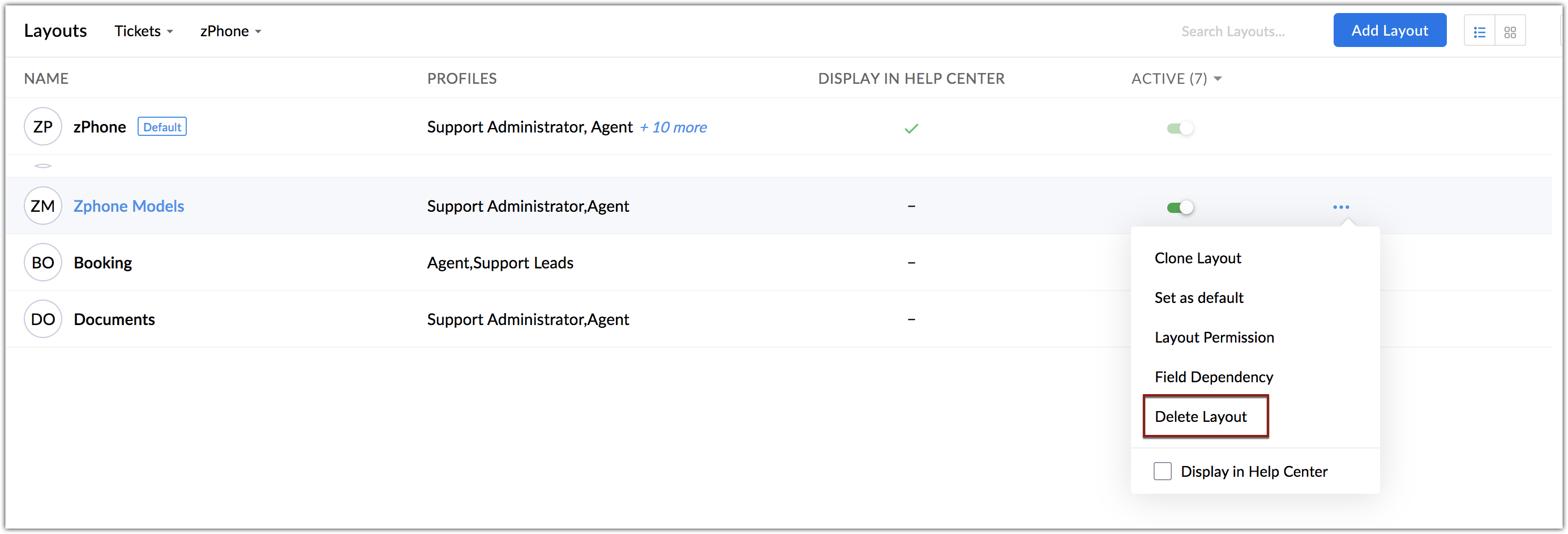Viewport: 1568px width, 534px height.
Task: Switch to grid view icon
Action: tap(1510, 32)
